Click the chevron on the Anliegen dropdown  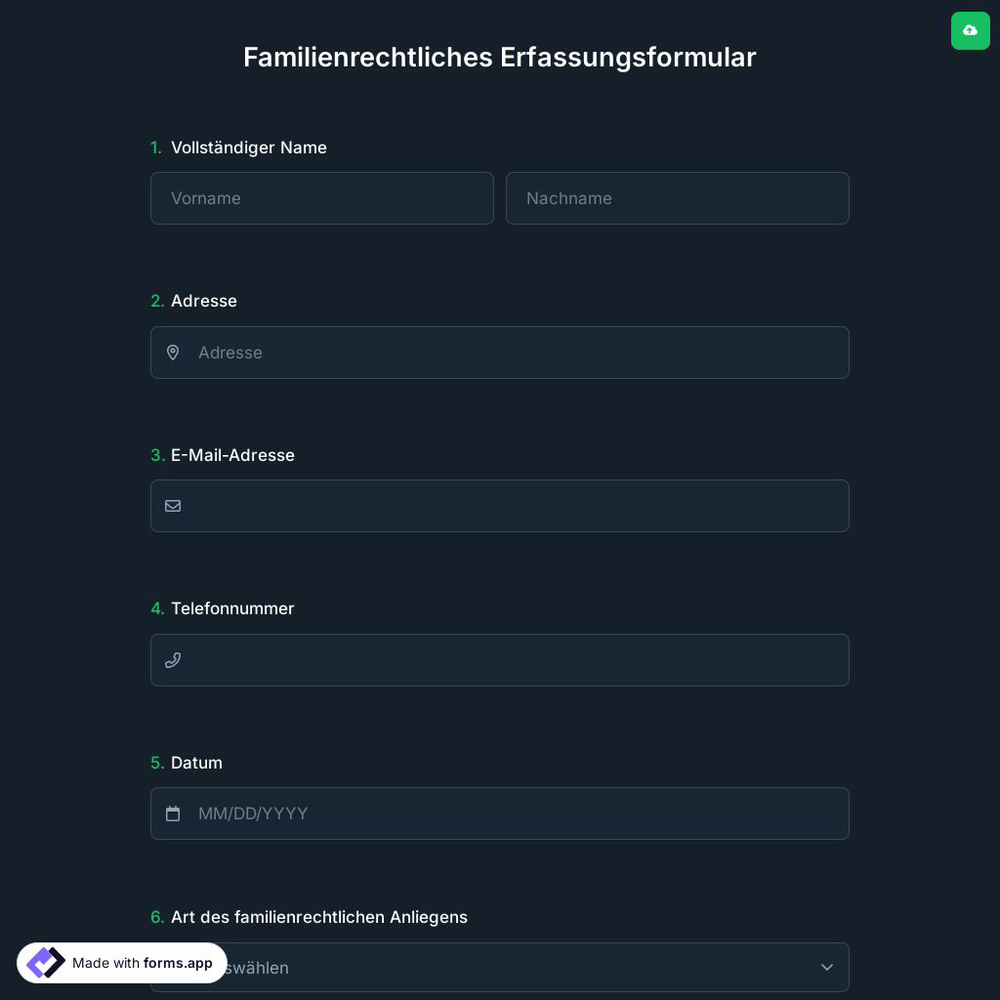(827, 967)
